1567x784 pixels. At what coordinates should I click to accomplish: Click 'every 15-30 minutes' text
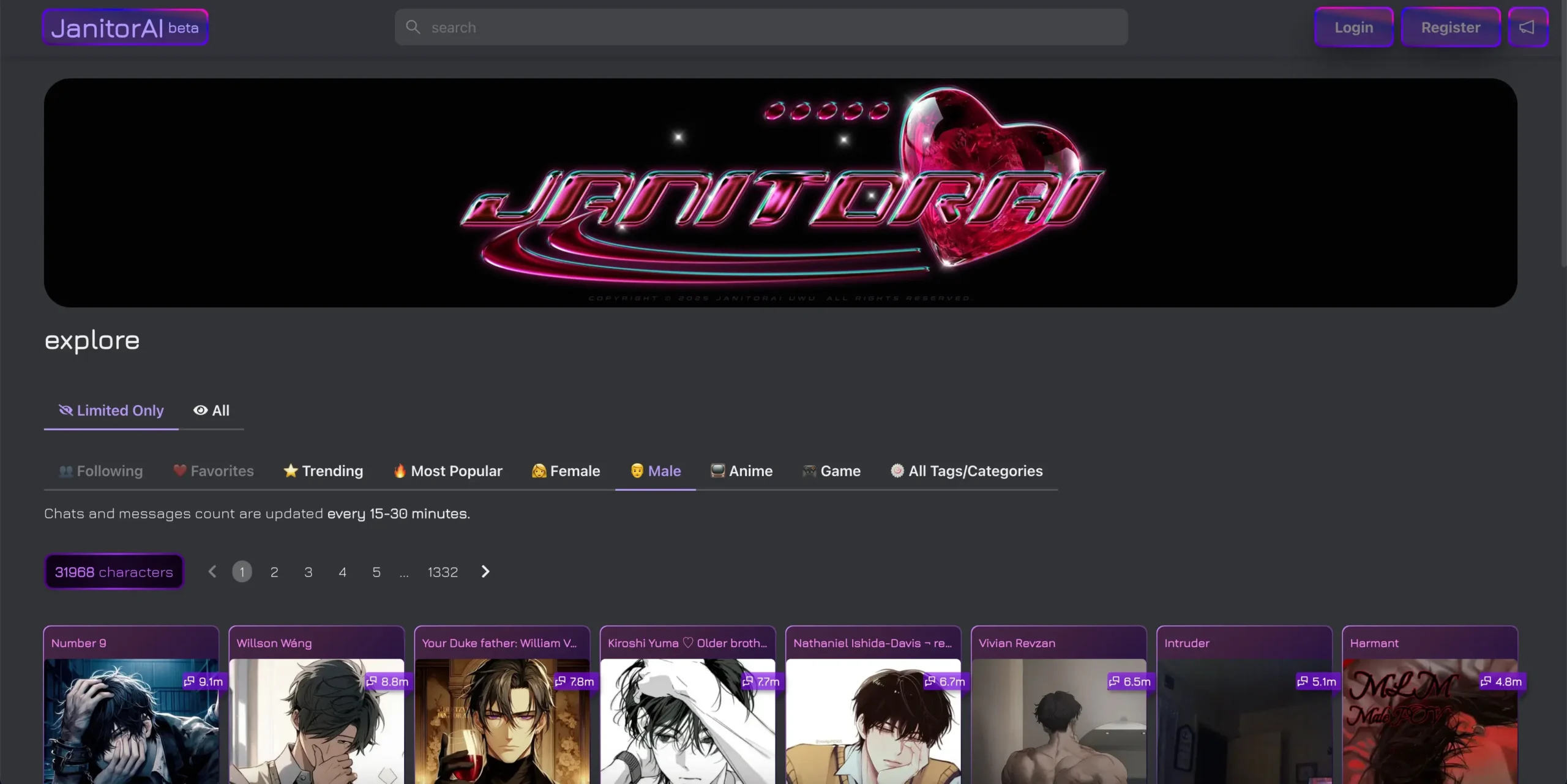(398, 513)
